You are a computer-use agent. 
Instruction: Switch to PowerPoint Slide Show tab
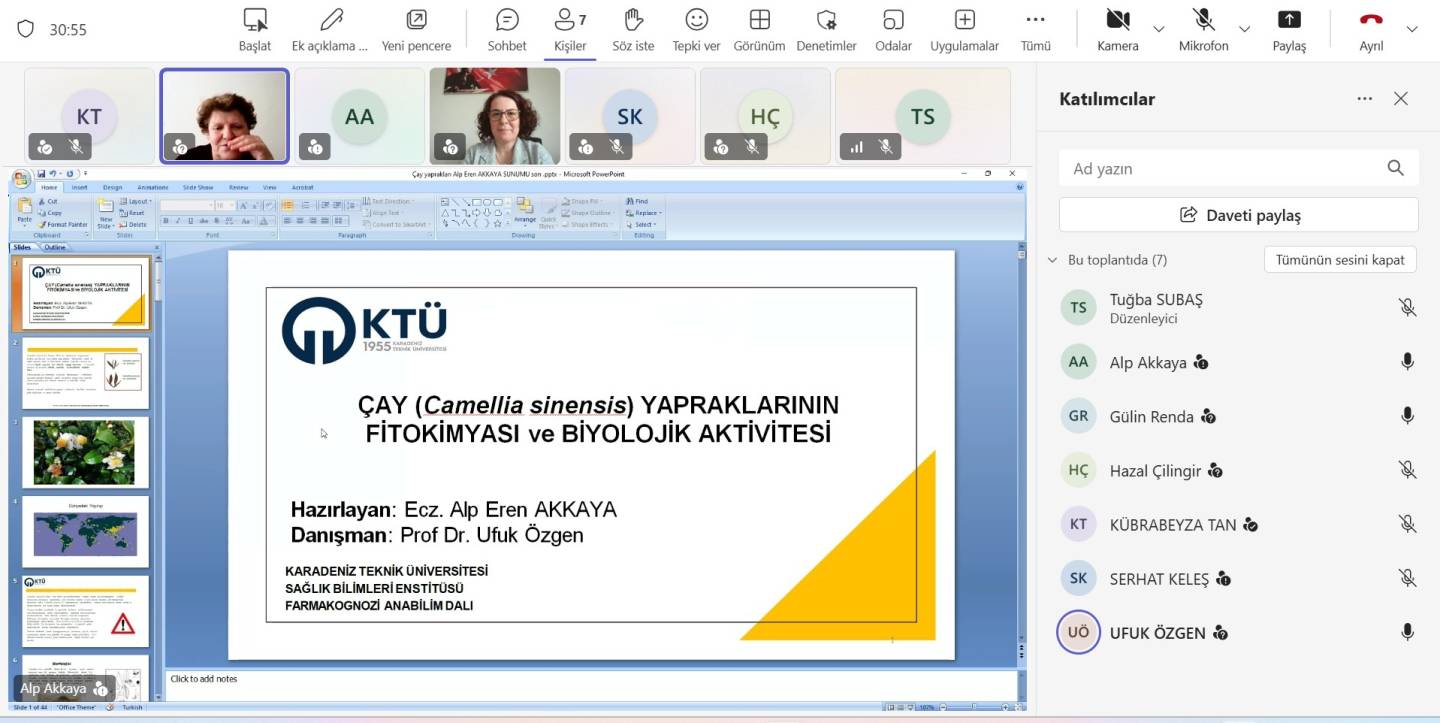point(198,187)
